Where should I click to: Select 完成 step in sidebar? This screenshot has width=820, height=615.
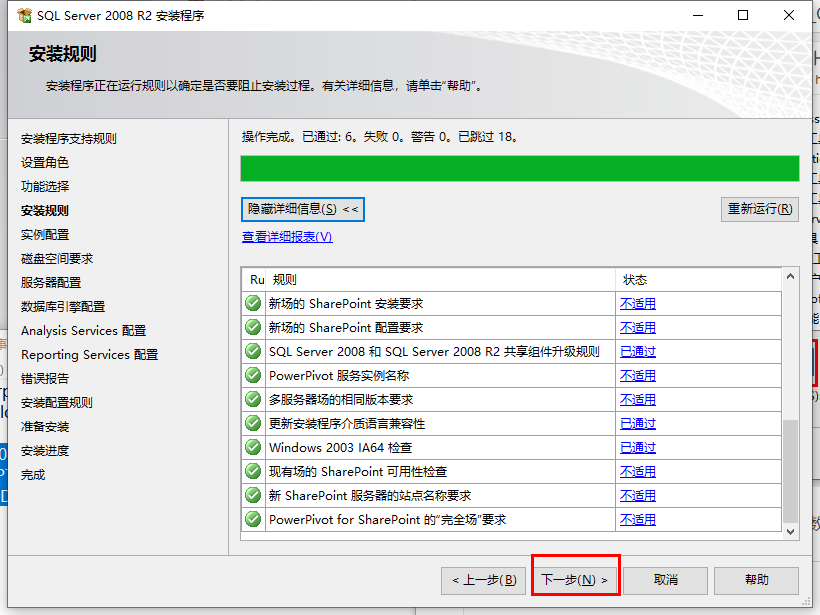point(33,475)
